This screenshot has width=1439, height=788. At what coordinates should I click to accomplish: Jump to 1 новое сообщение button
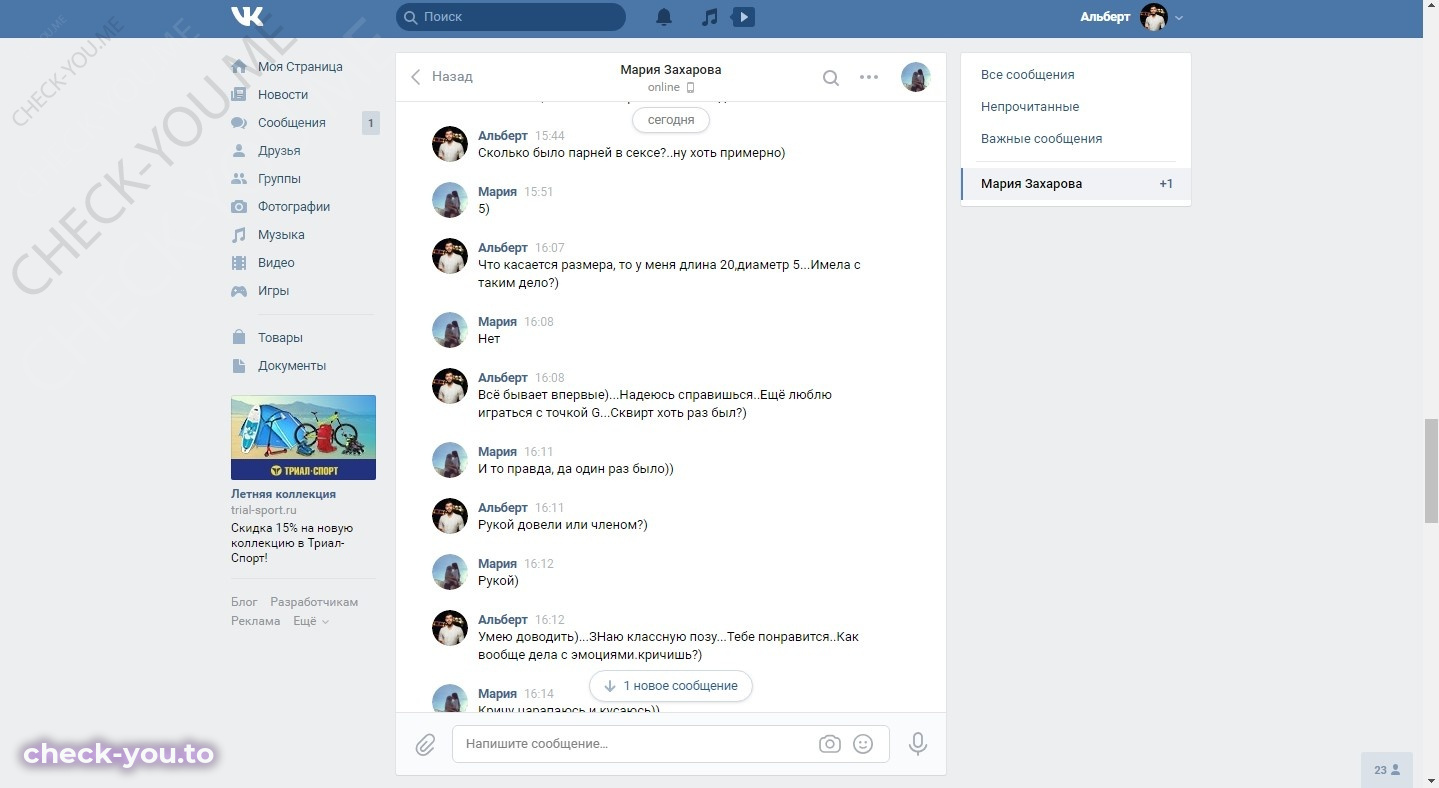point(671,686)
